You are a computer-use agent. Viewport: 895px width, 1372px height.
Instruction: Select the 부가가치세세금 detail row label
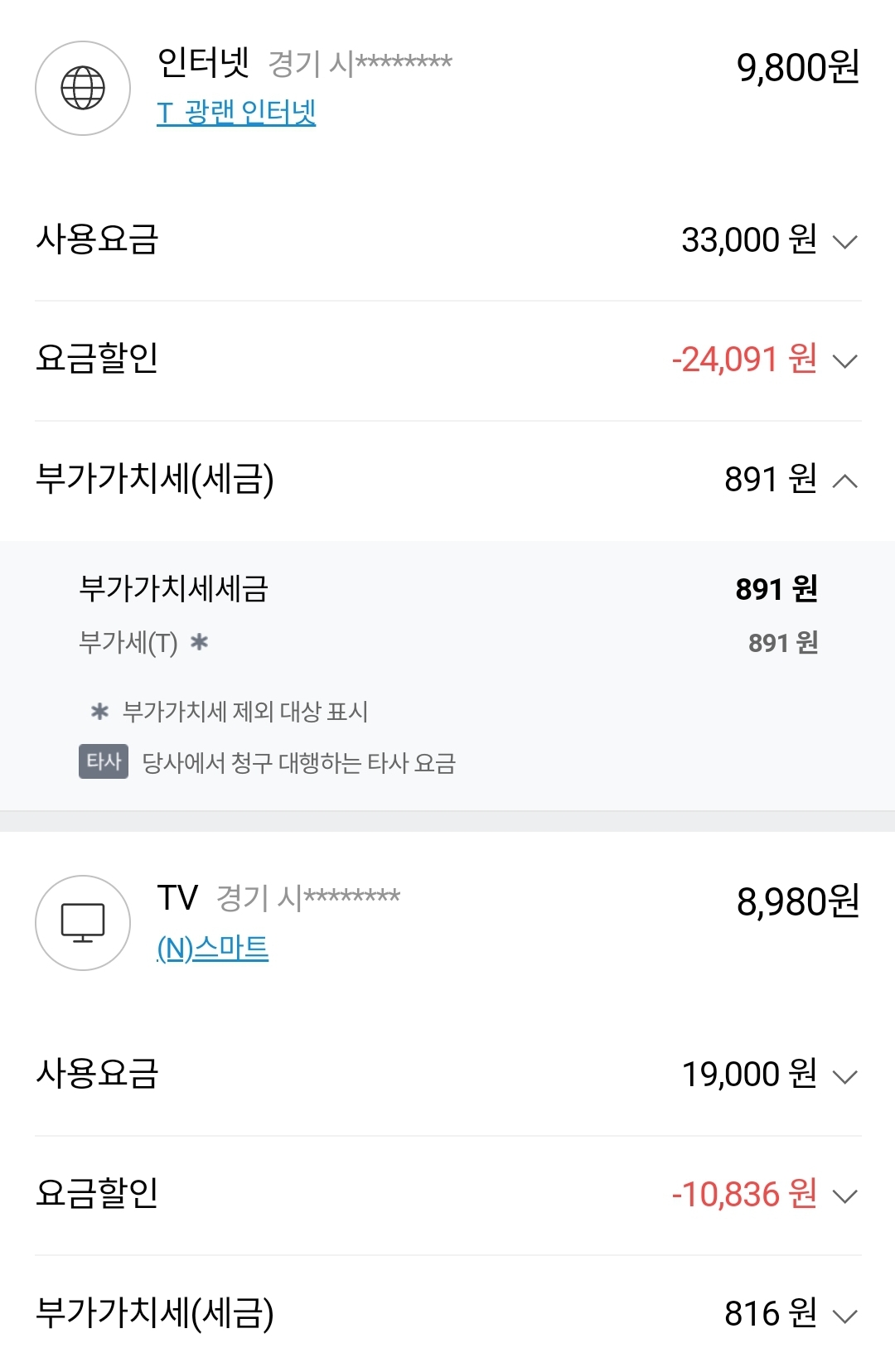(173, 588)
